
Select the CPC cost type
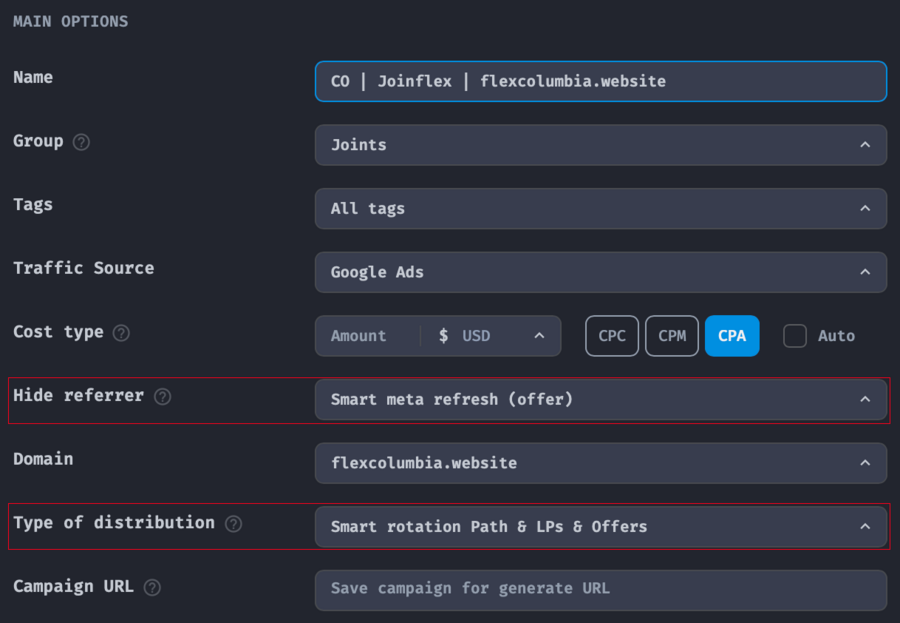[612, 336]
